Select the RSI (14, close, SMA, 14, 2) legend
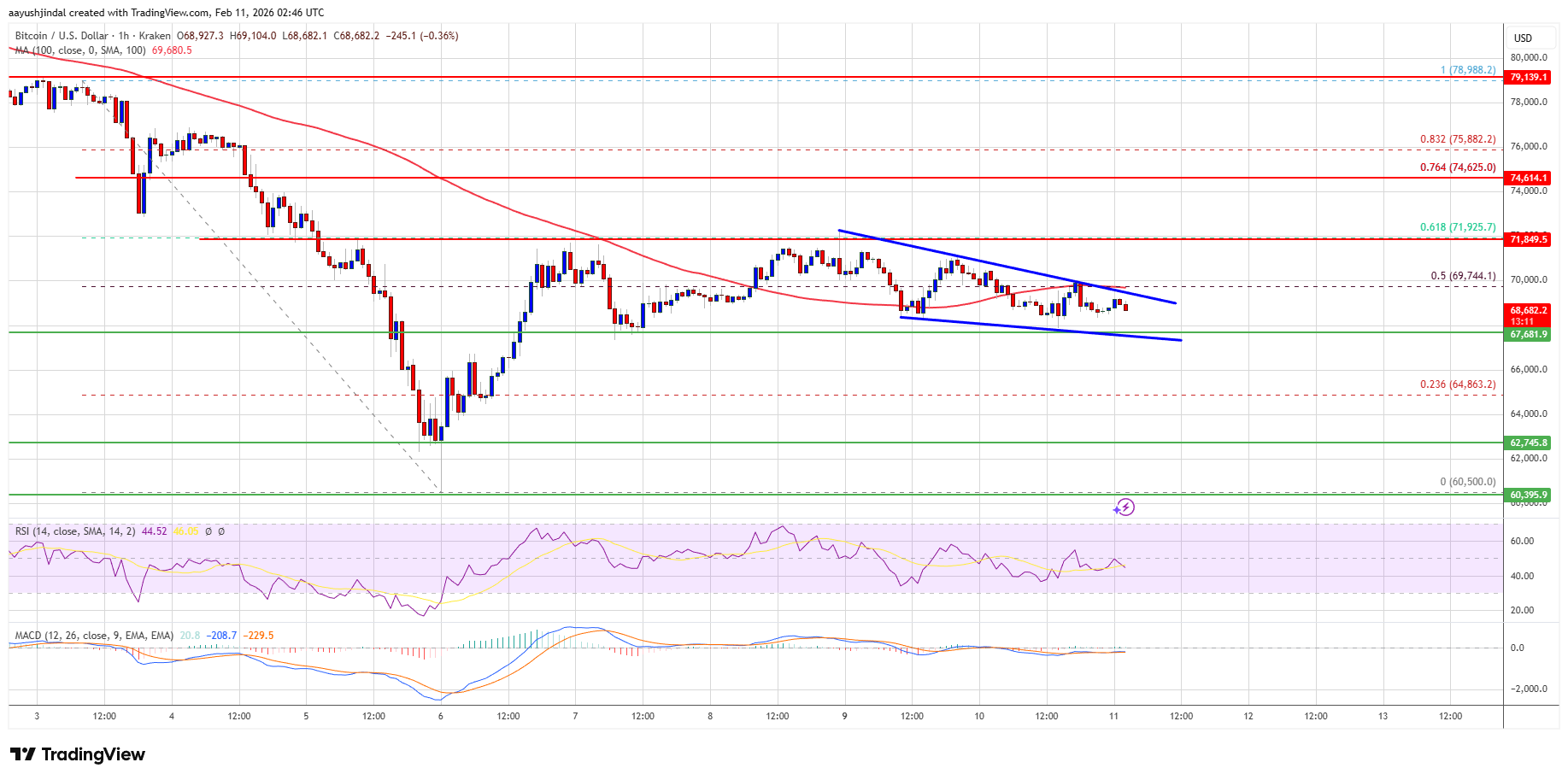The image size is (1568, 780). pyautogui.click(x=75, y=531)
